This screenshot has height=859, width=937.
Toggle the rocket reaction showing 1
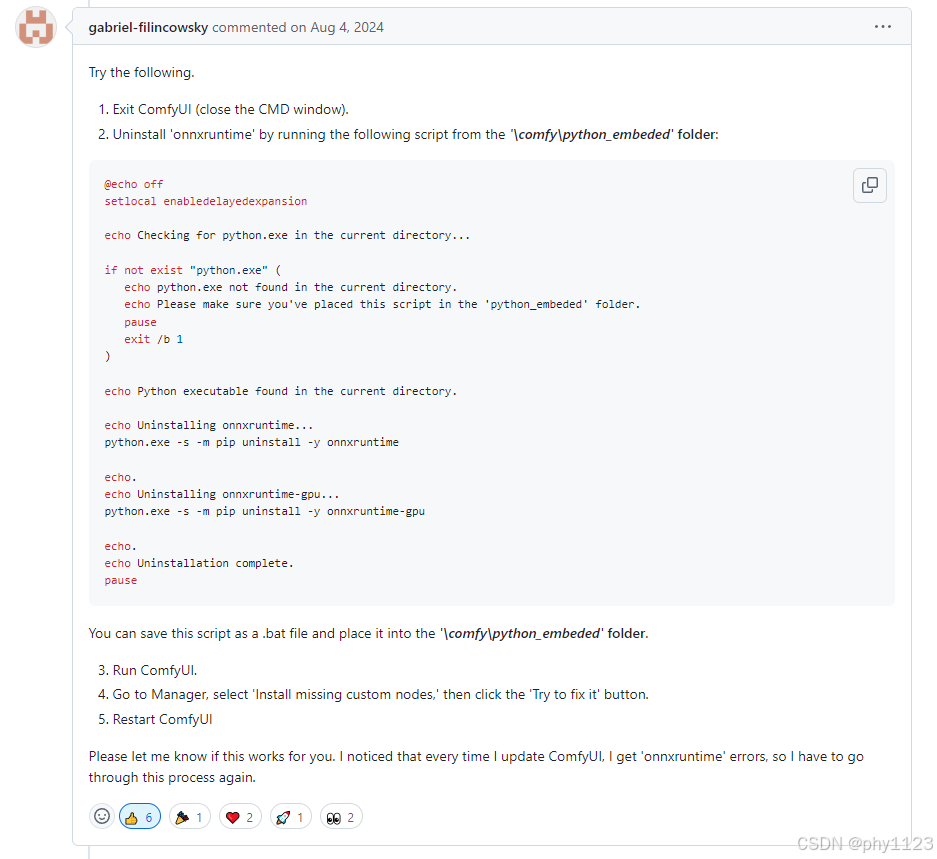(x=290, y=816)
